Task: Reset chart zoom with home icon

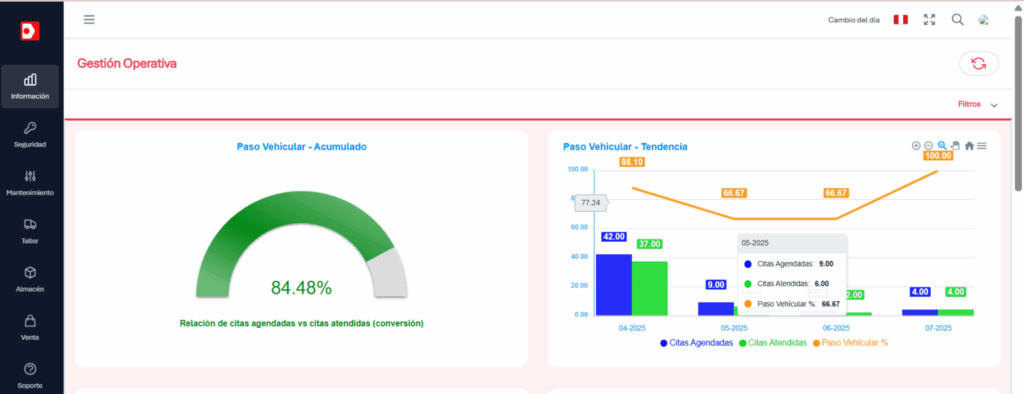Action: [x=969, y=146]
